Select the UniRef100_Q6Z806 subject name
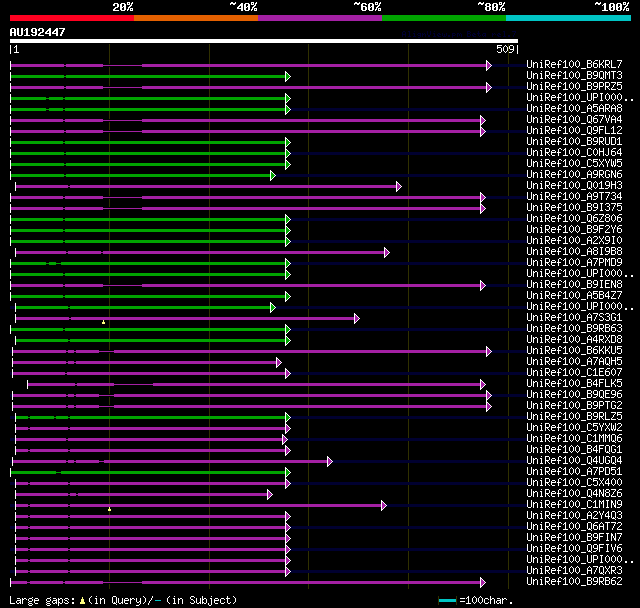 [x=574, y=219]
